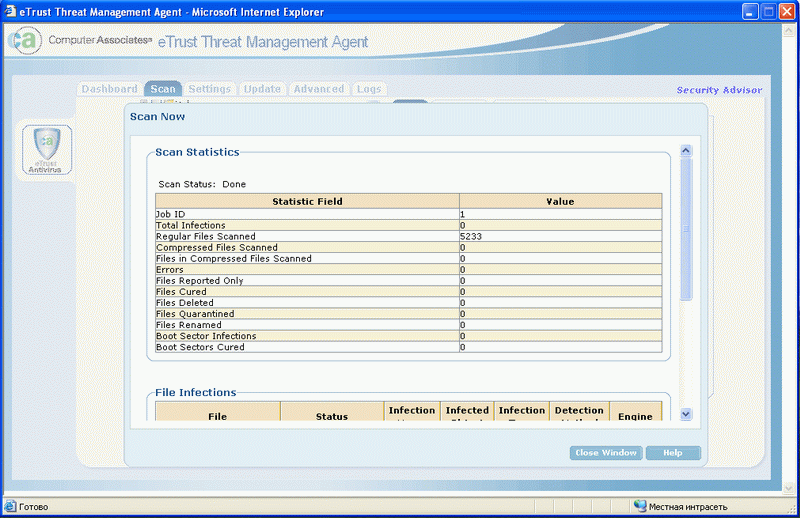Screen dimensions: 800x518
Task: Click the Regular Files Scanned label
Action: pyautogui.click(x=206, y=236)
